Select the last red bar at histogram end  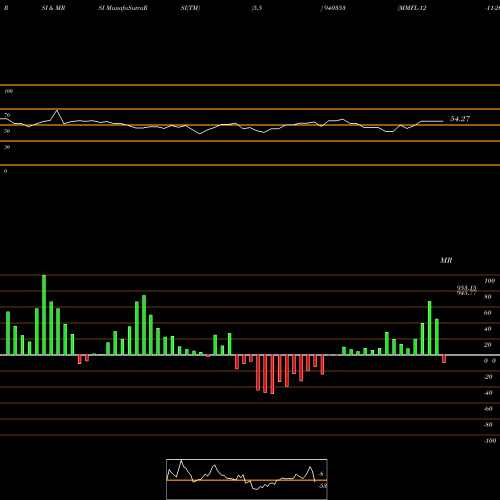coord(444,359)
